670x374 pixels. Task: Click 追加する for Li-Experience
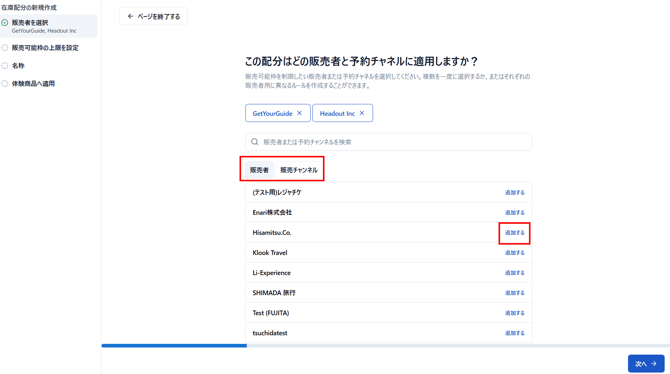(x=514, y=273)
